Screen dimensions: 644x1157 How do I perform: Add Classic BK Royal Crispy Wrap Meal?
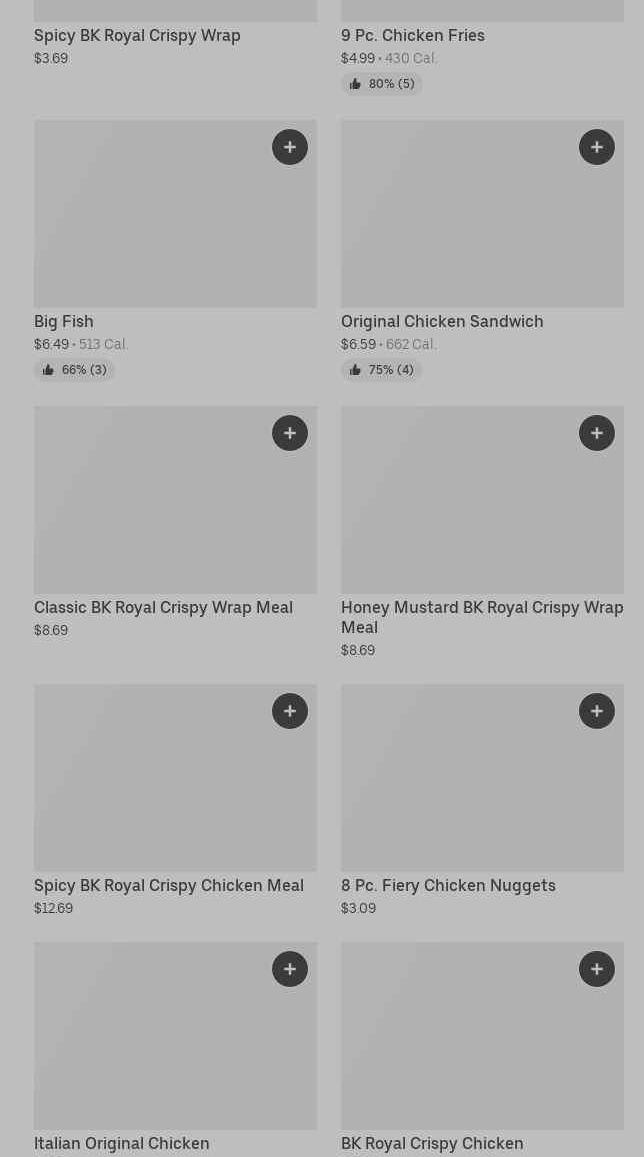(290, 433)
